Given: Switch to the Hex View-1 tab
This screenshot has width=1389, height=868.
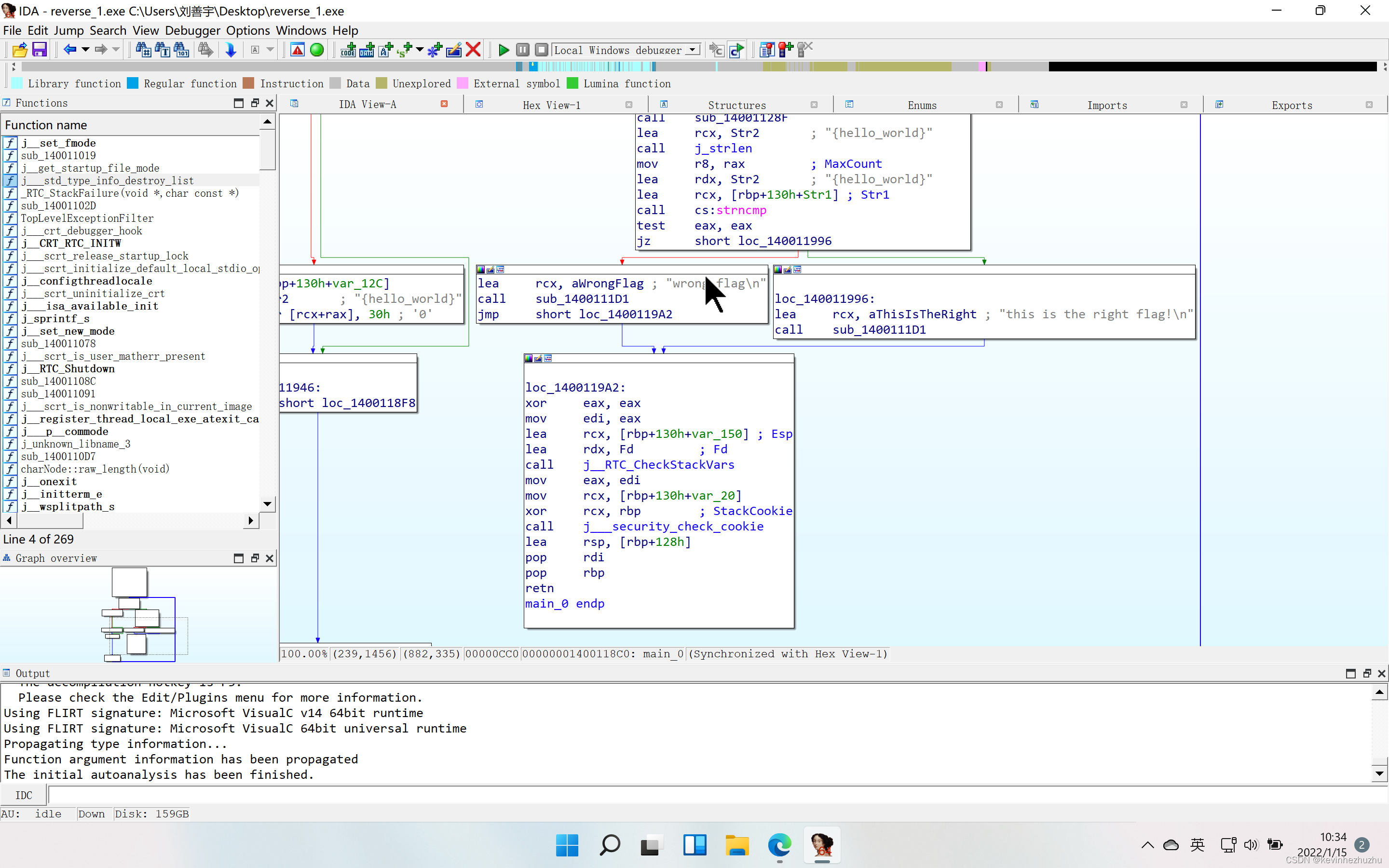Looking at the screenshot, I should click(x=551, y=105).
